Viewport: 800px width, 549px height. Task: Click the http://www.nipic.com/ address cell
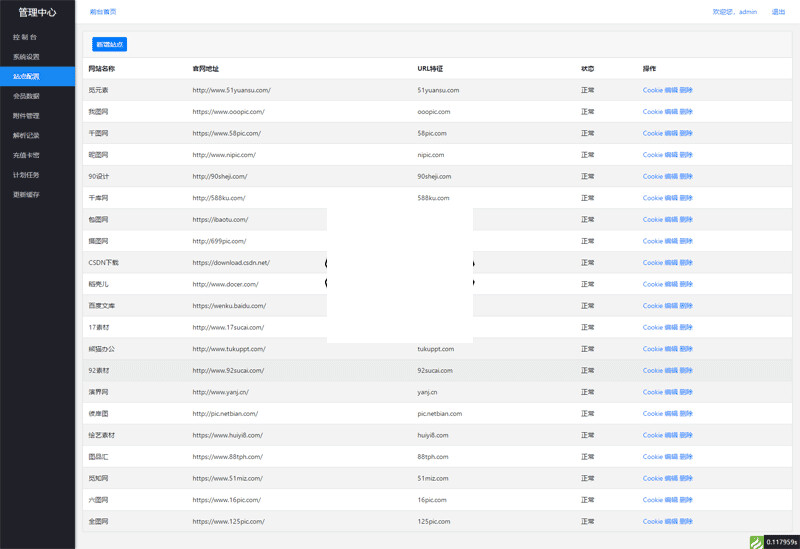[224, 155]
